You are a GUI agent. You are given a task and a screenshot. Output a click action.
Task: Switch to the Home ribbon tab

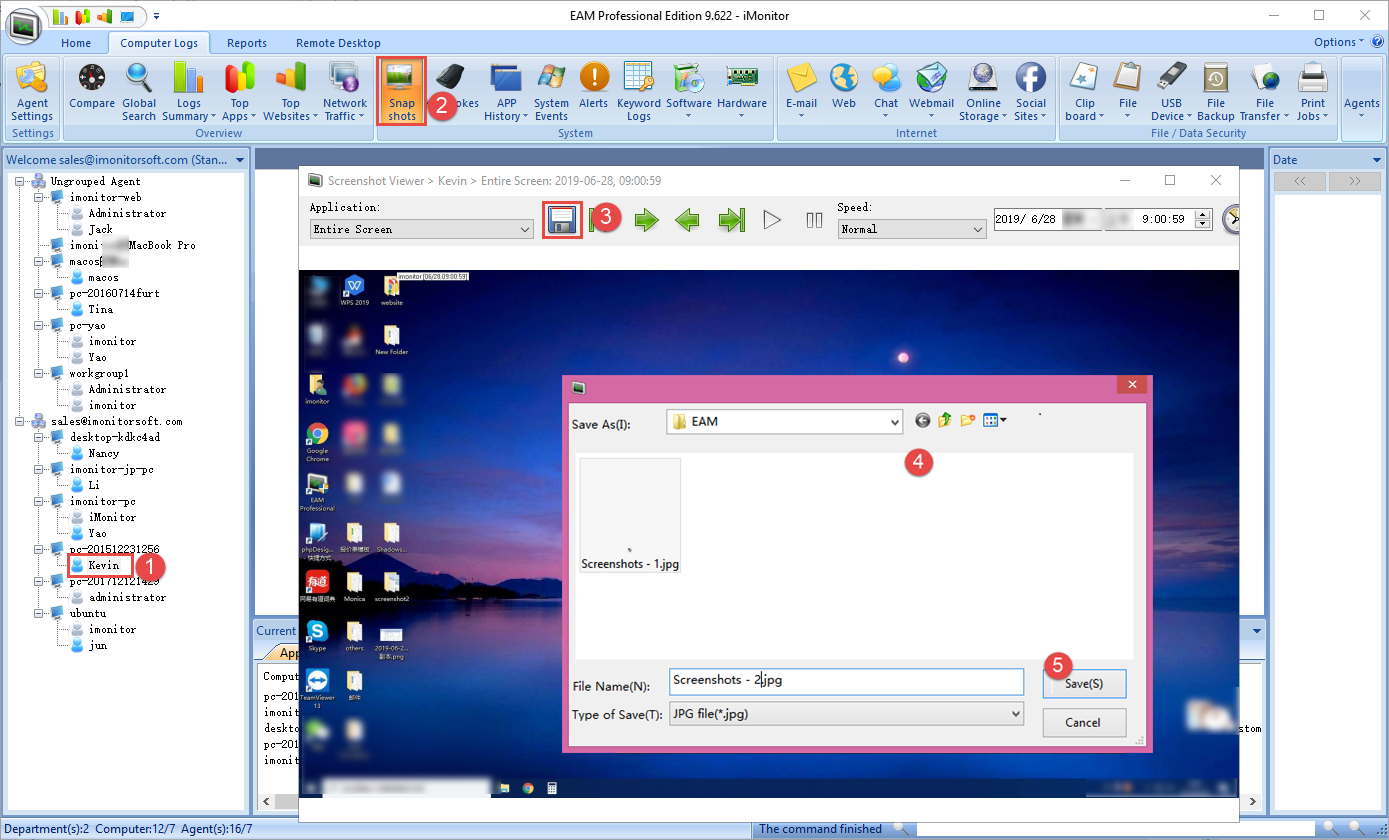[76, 43]
